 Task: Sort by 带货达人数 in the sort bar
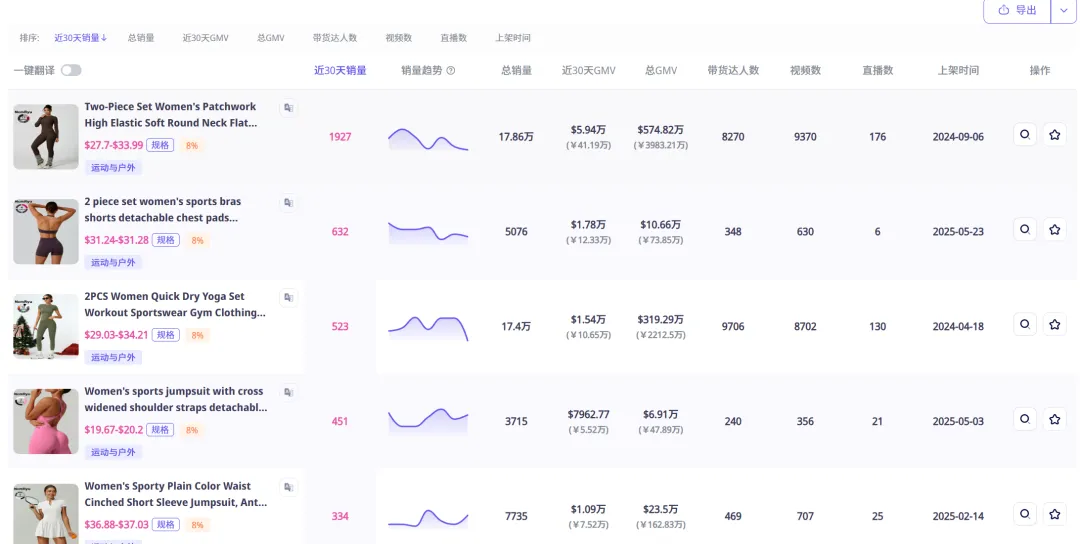point(335,38)
